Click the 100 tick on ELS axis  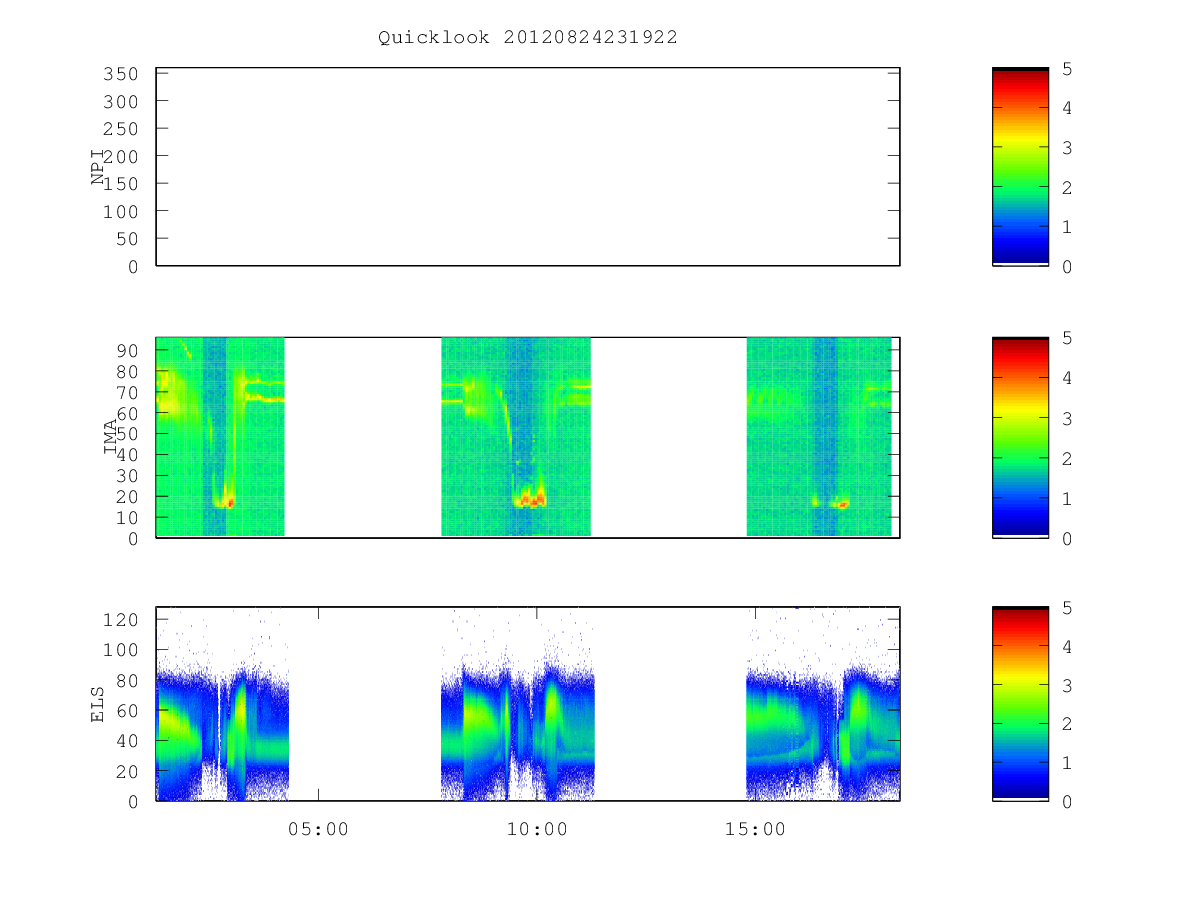[x=120, y=650]
